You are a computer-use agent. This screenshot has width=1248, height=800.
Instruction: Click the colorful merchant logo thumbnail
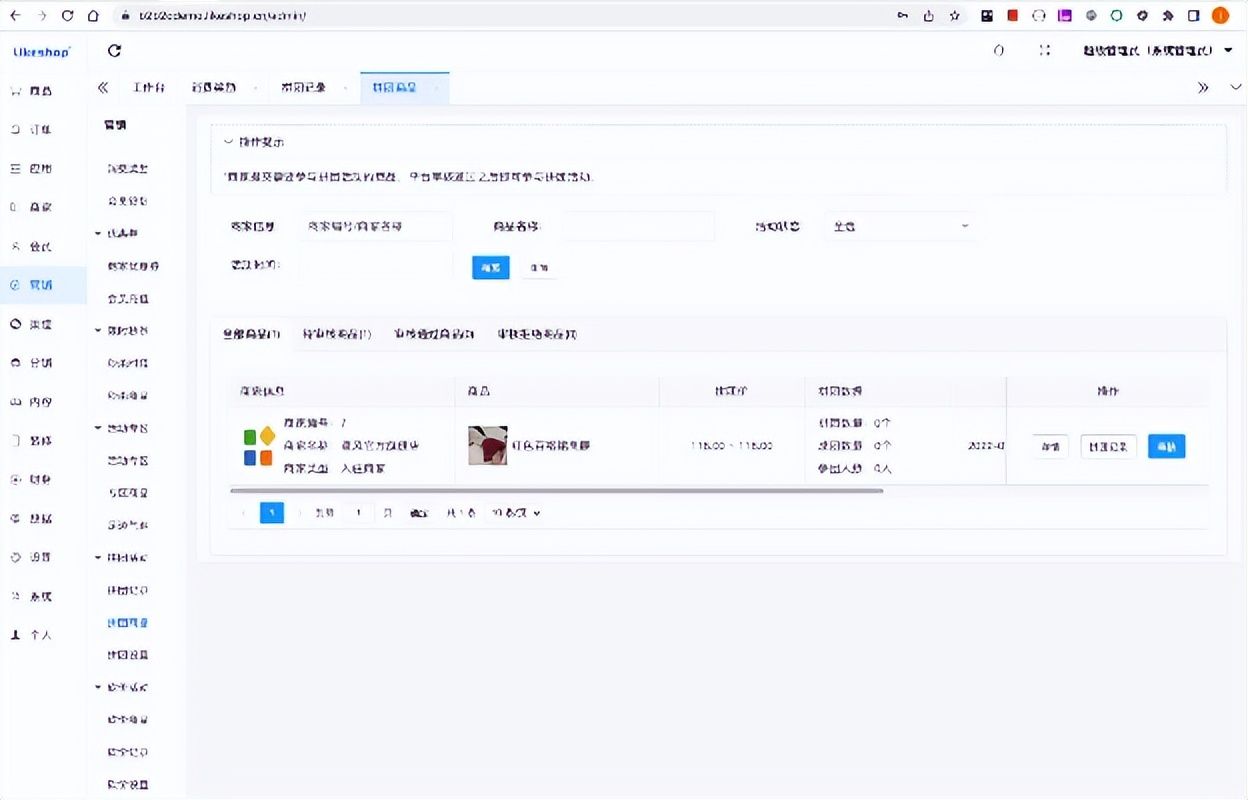259,447
